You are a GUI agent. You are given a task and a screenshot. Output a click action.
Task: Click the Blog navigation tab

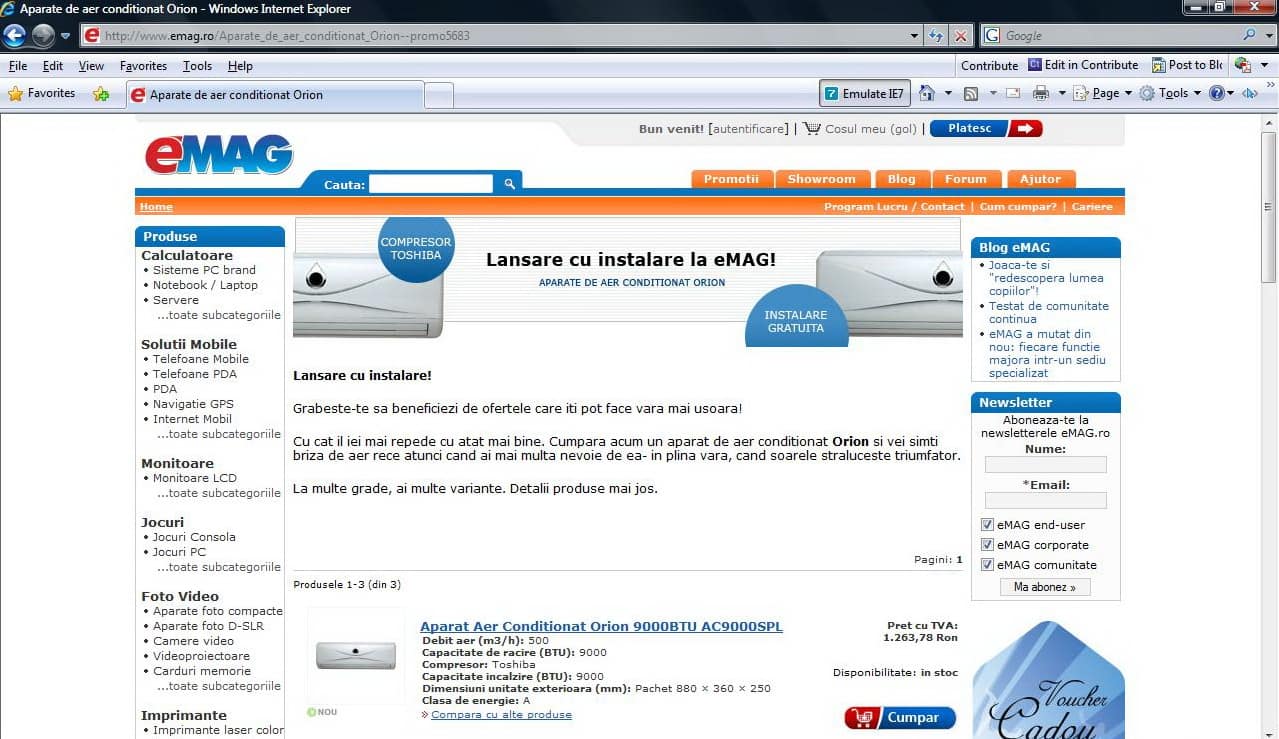point(901,179)
